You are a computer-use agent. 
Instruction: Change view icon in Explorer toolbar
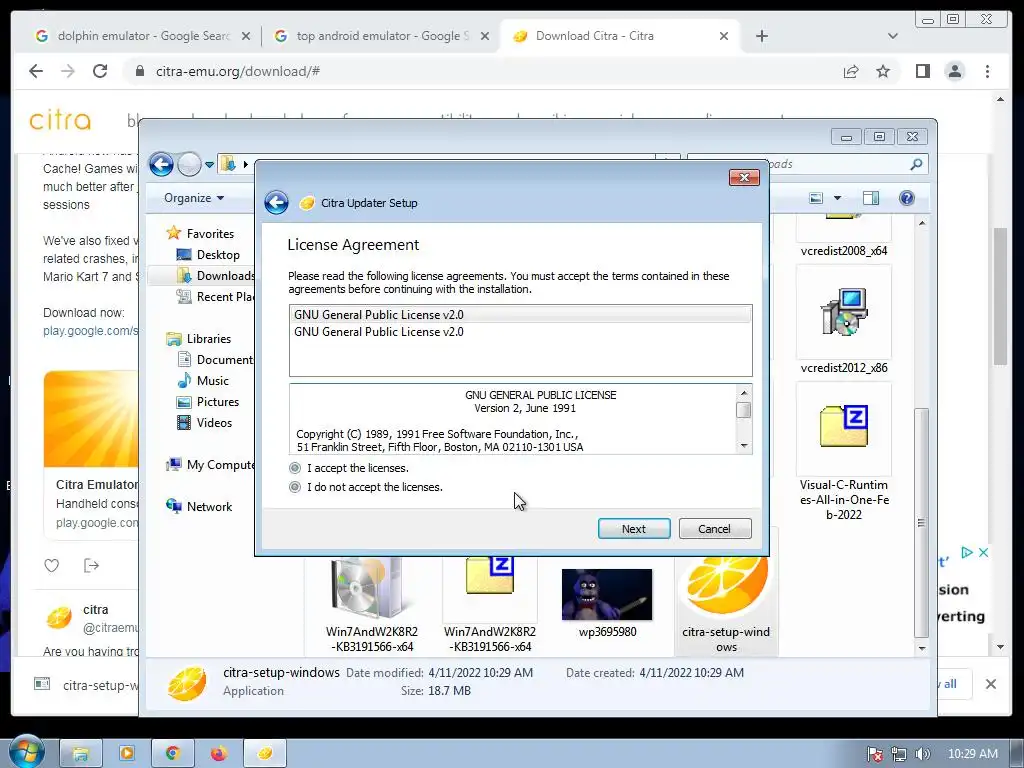816,198
